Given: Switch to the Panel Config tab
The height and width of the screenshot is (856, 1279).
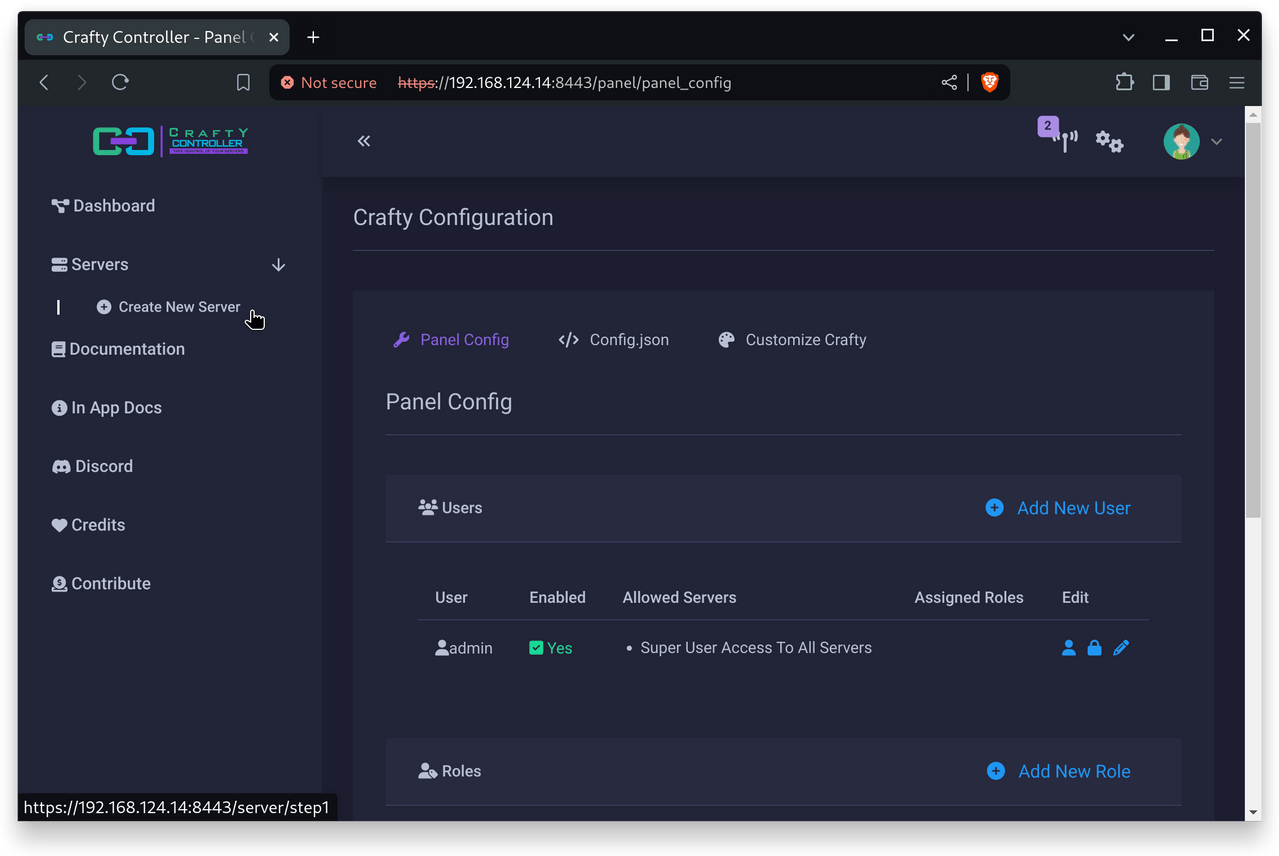Looking at the screenshot, I should click(x=451, y=340).
